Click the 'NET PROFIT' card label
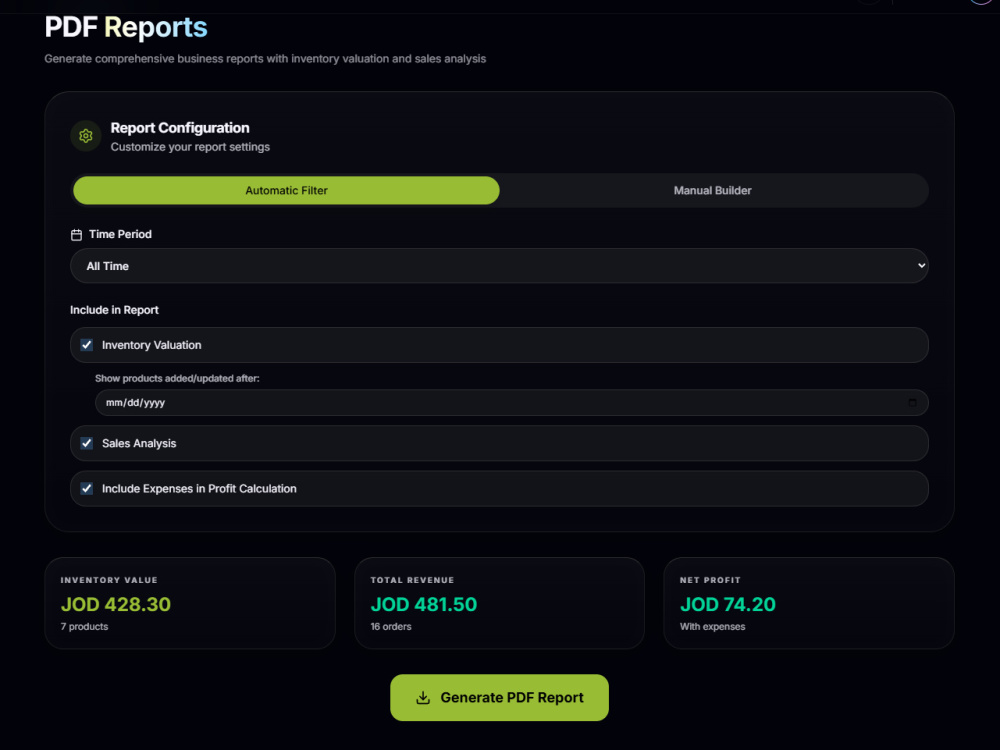The width and height of the screenshot is (1000, 750). pyautogui.click(x=710, y=580)
